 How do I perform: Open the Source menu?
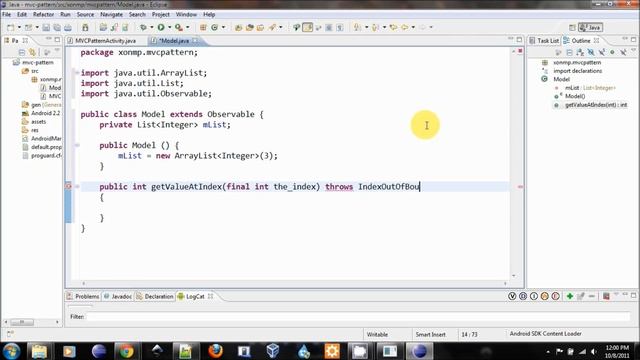pyautogui.click(x=85, y=14)
